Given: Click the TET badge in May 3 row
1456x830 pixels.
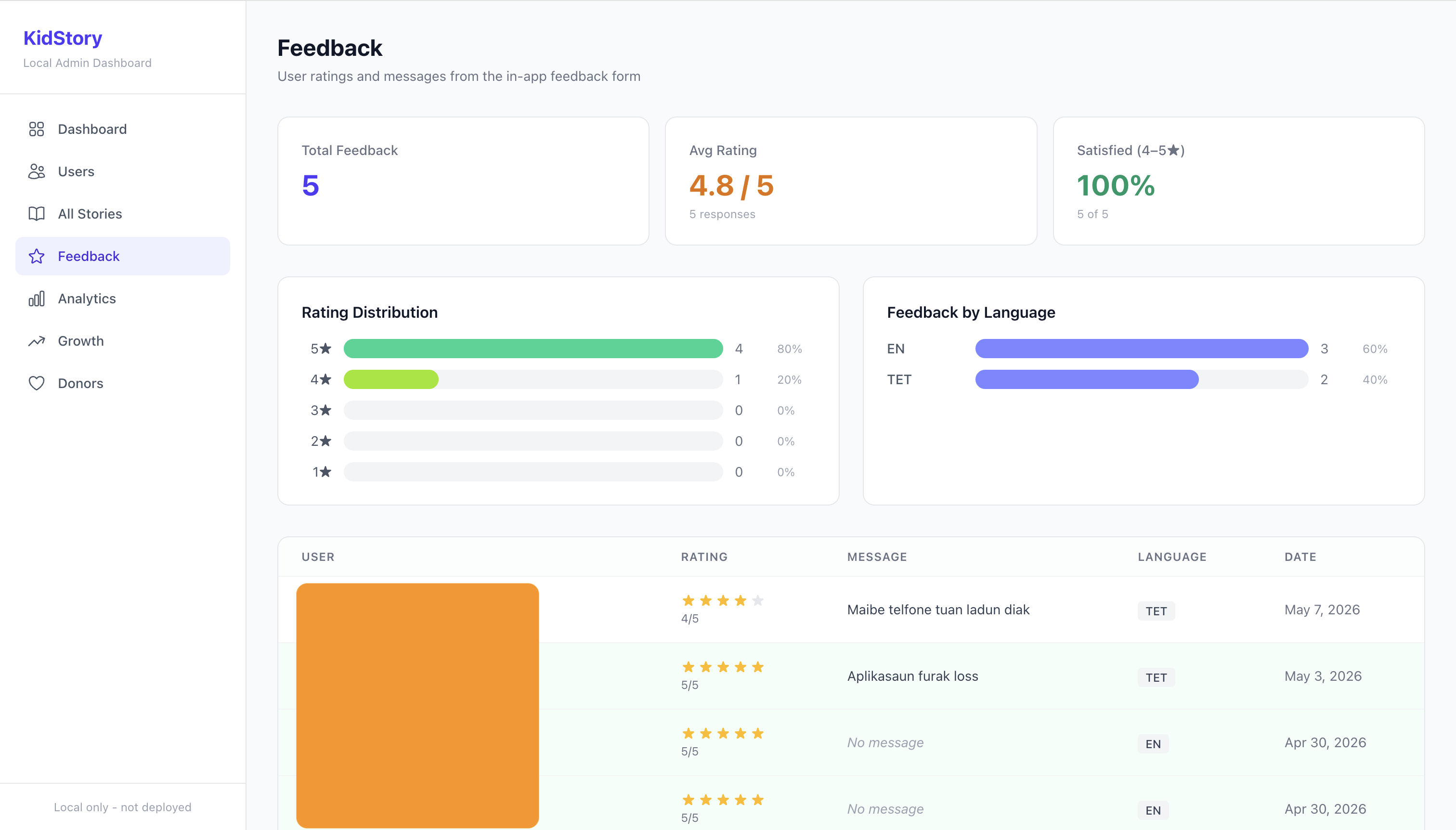Looking at the screenshot, I should pos(1156,678).
